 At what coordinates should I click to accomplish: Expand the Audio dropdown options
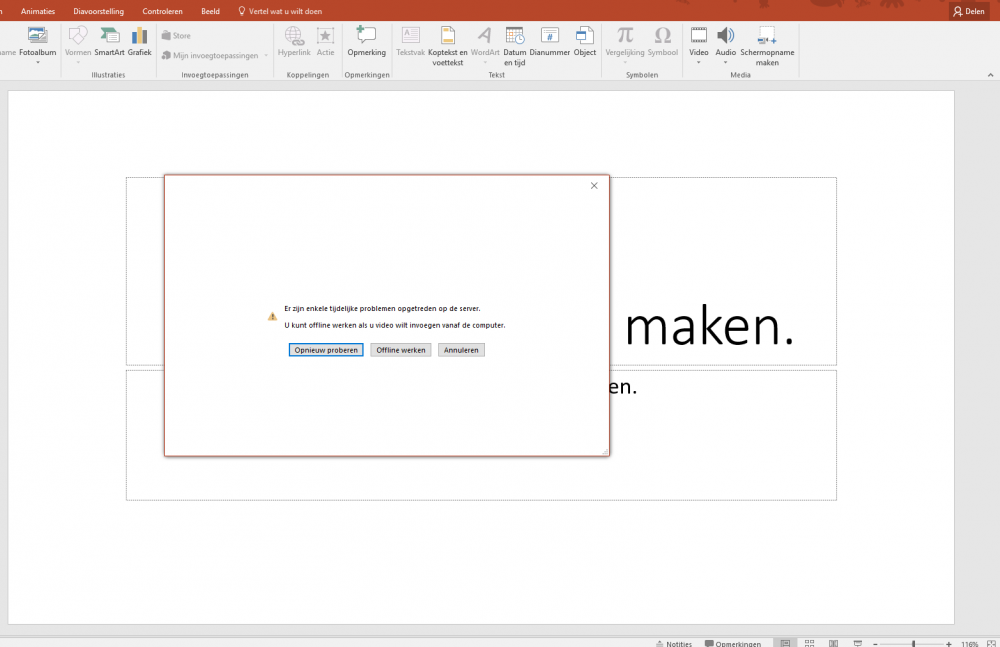[x=726, y=62]
